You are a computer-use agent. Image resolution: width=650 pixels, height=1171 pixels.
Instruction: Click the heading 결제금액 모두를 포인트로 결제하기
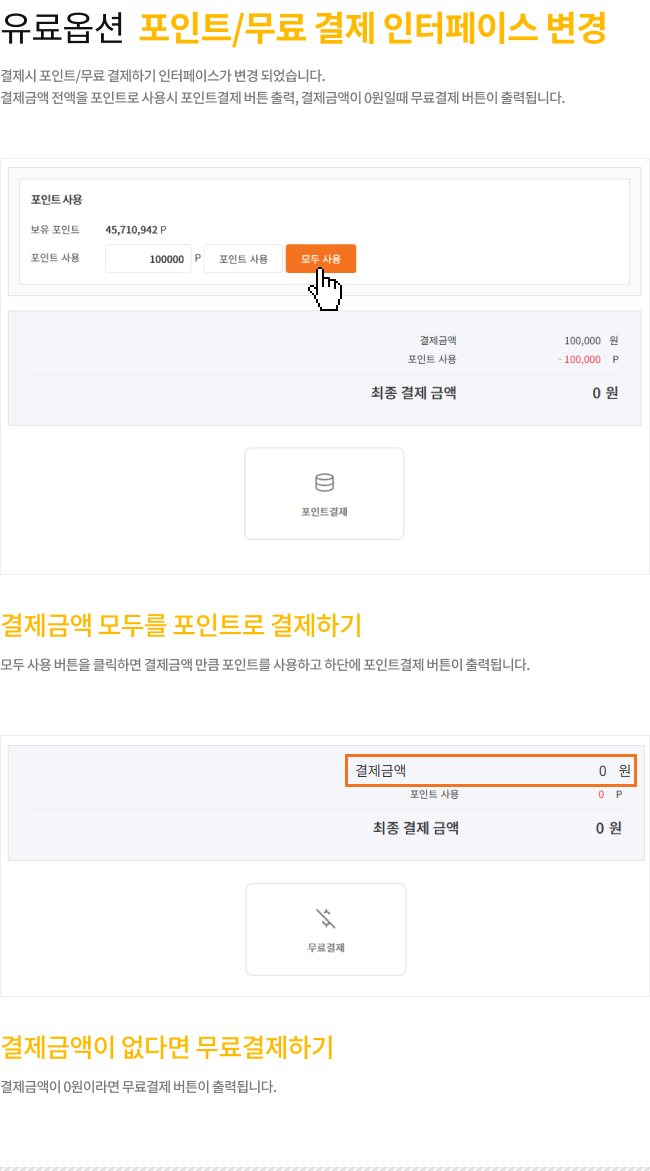(181, 625)
